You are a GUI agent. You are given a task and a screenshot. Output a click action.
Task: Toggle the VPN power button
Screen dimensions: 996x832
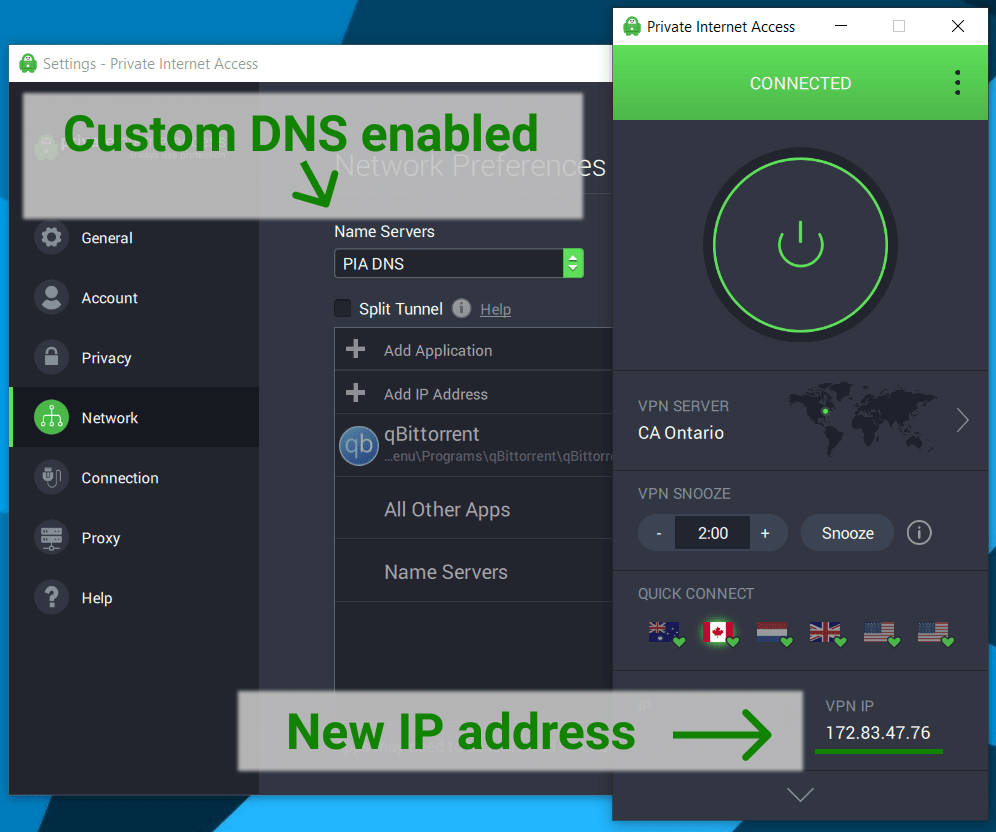click(x=800, y=245)
